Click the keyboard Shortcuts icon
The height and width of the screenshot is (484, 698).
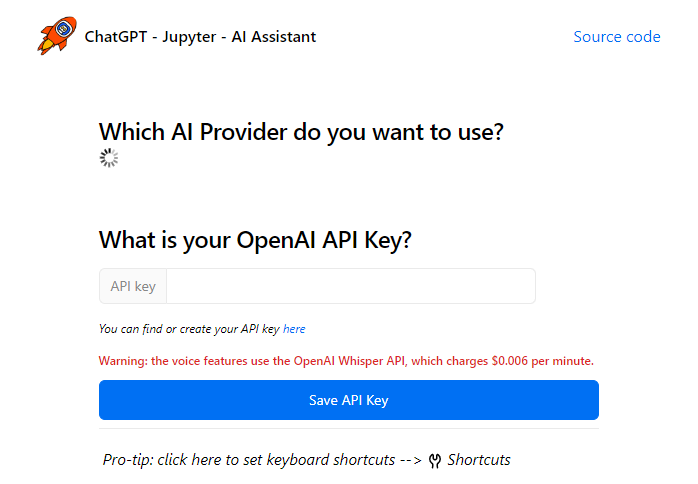(435, 461)
